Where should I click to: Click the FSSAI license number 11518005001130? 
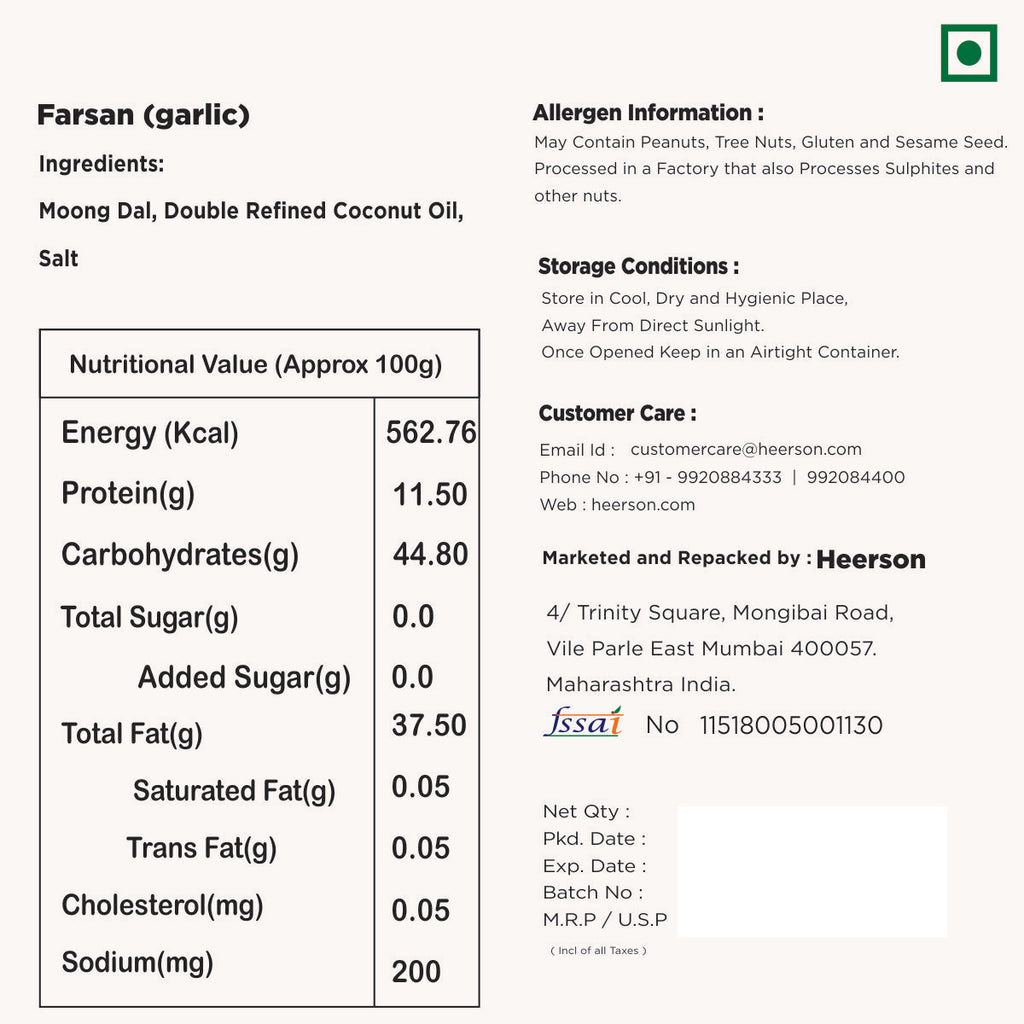click(x=791, y=726)
